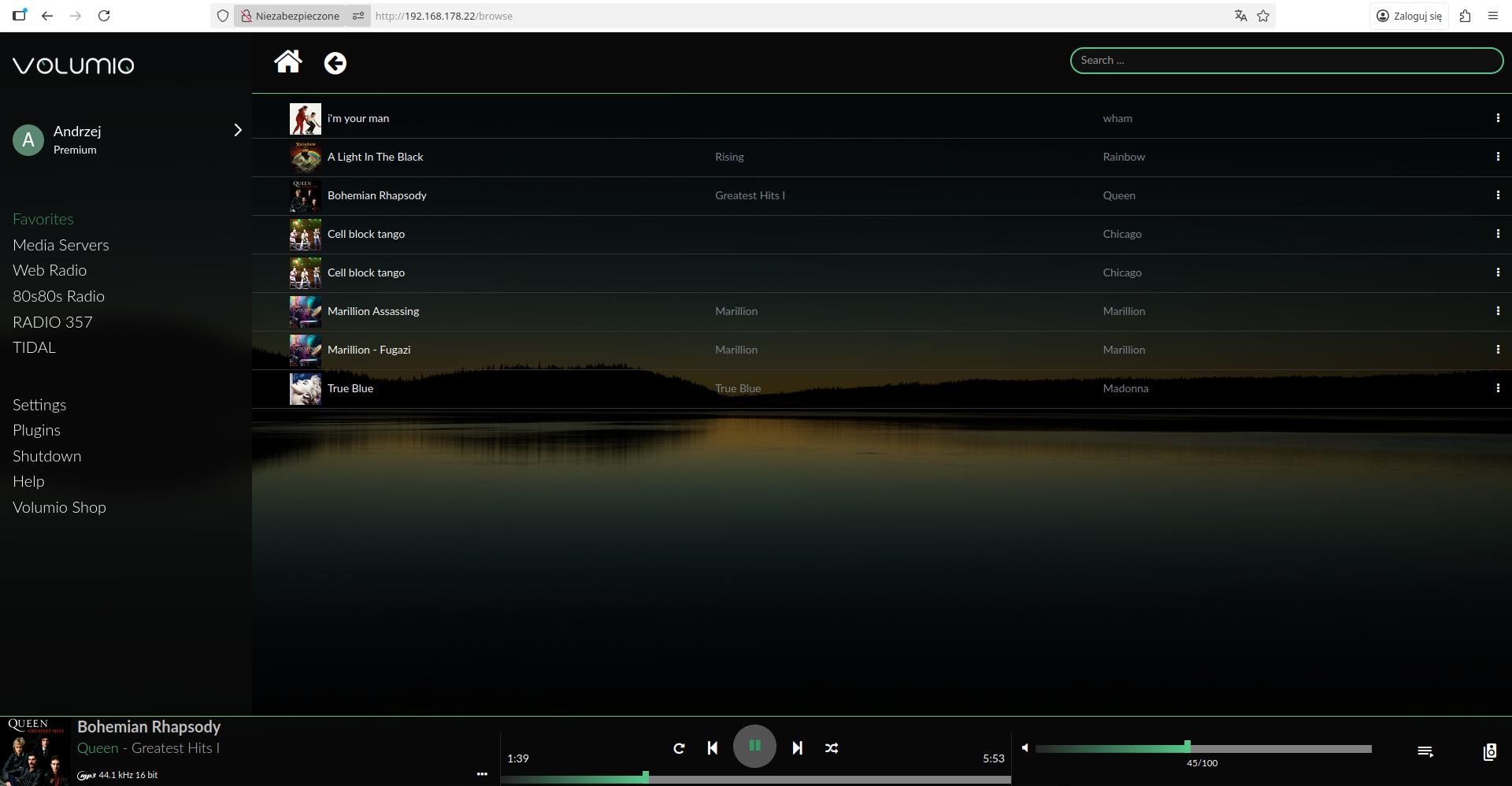Open TIDAL in the sidebar

(34, 347)
